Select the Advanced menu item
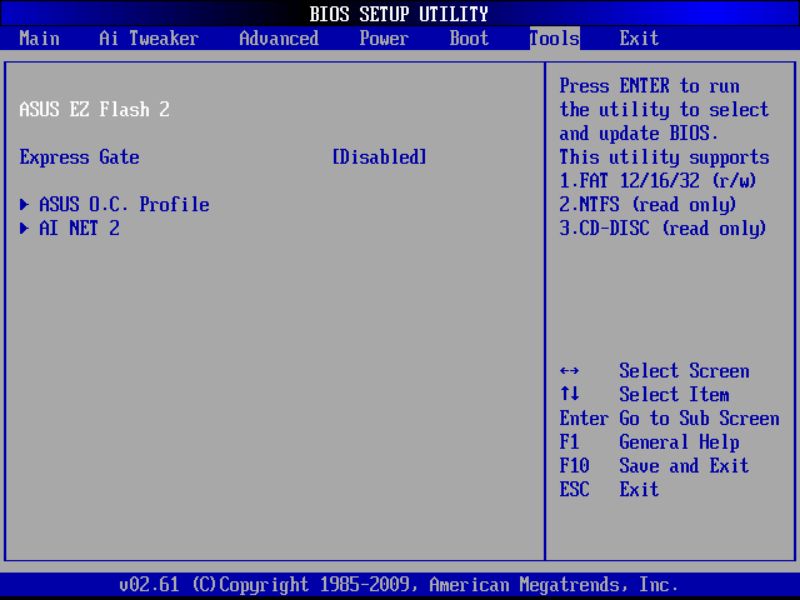Image resolution: width=800 pixels, height=600 pixels. (x=278, y=38)
